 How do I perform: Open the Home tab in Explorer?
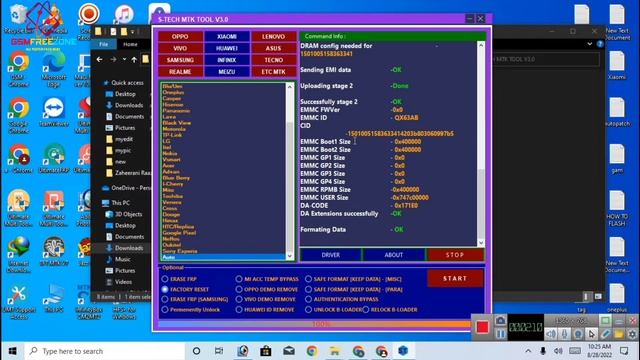(x=130, y=44)
